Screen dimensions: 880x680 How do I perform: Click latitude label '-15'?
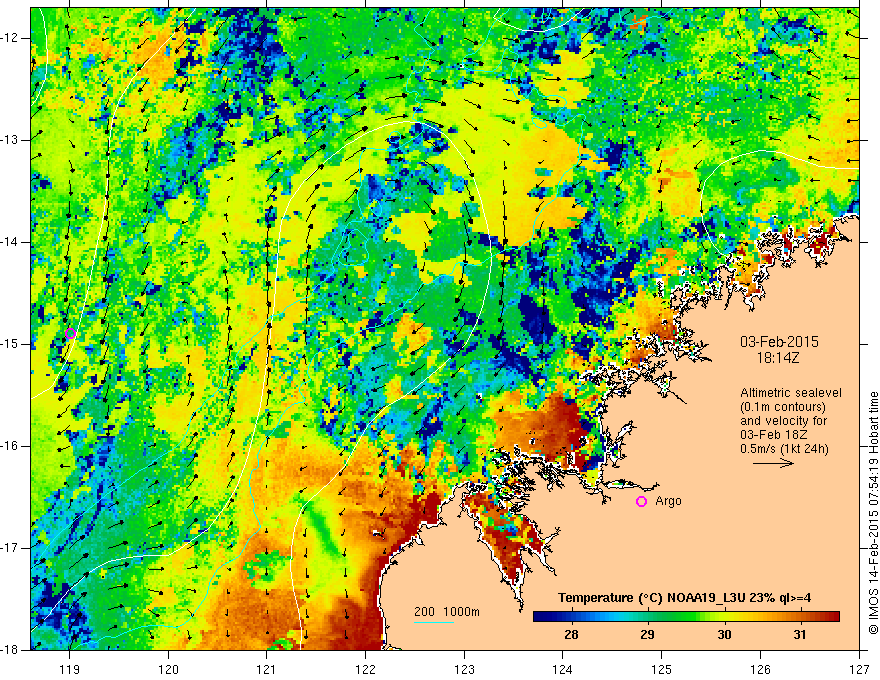pyautogui.click(x=11, y=344)
